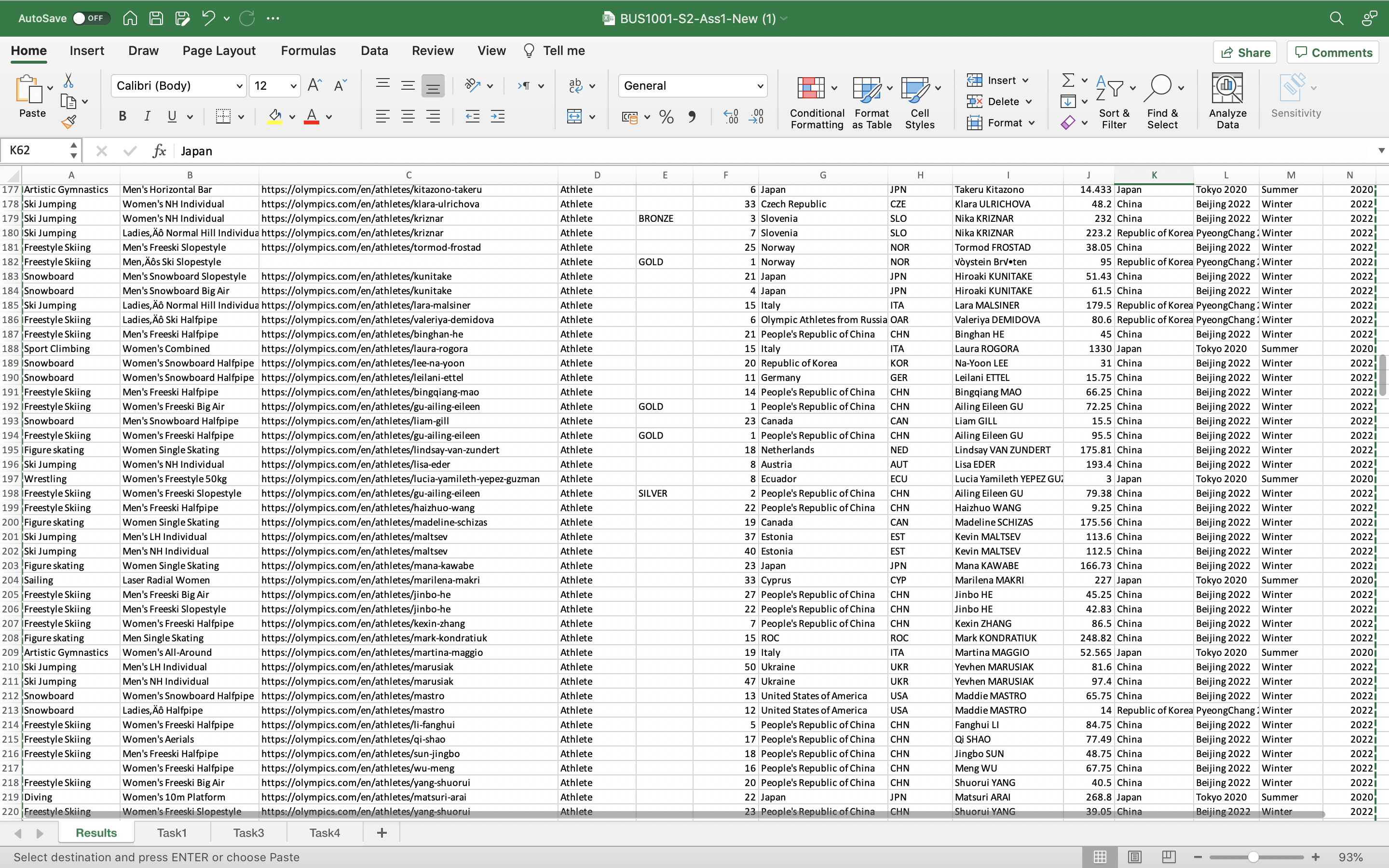Screen dimensions: 1389x868
Task: Open the Comments pane
Action: click(1333, 53)
